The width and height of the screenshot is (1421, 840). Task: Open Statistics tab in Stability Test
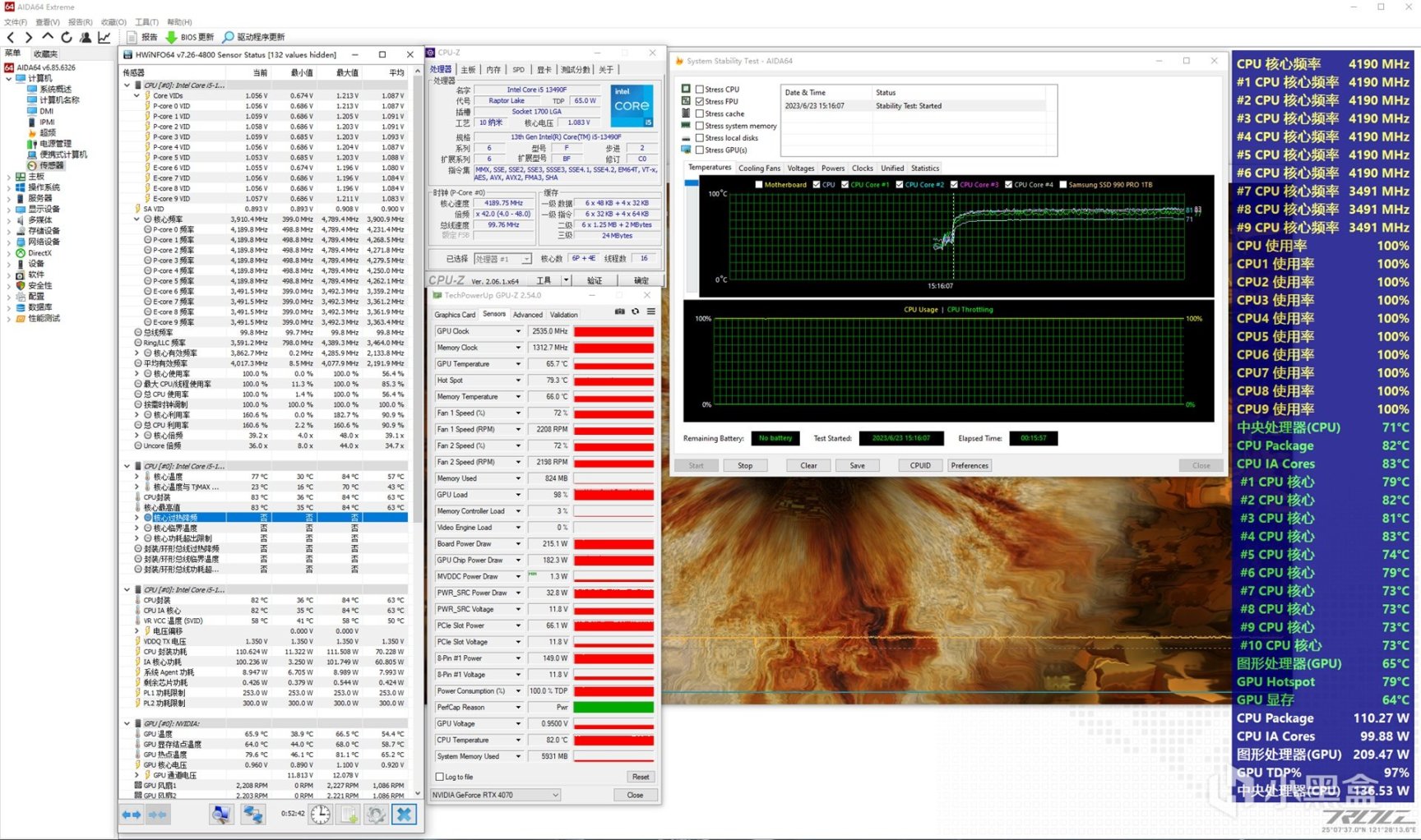pyautogui.click(x=925, y=168)
